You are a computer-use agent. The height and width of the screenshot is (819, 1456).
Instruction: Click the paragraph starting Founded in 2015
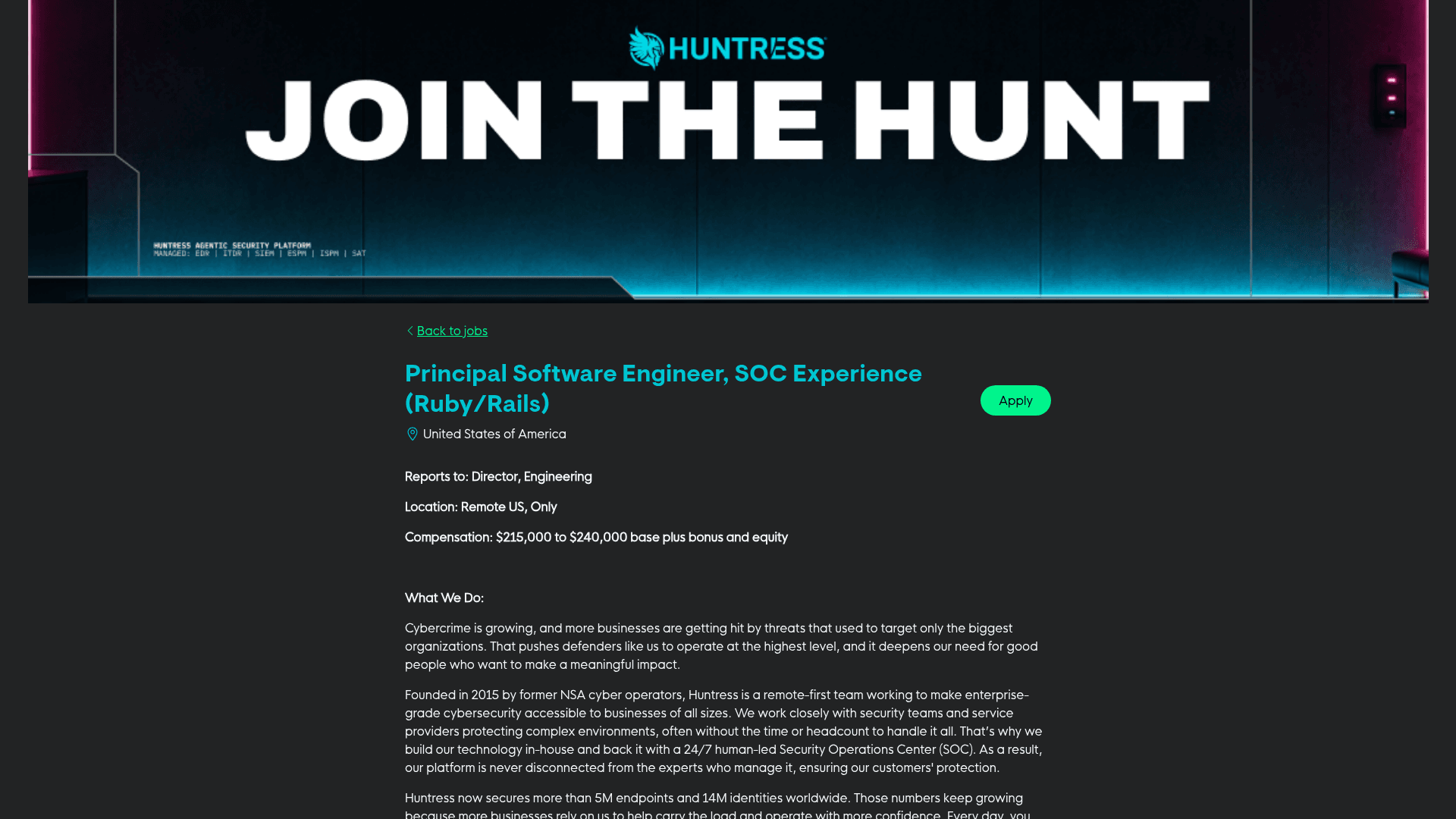click(x=723, y=731)
